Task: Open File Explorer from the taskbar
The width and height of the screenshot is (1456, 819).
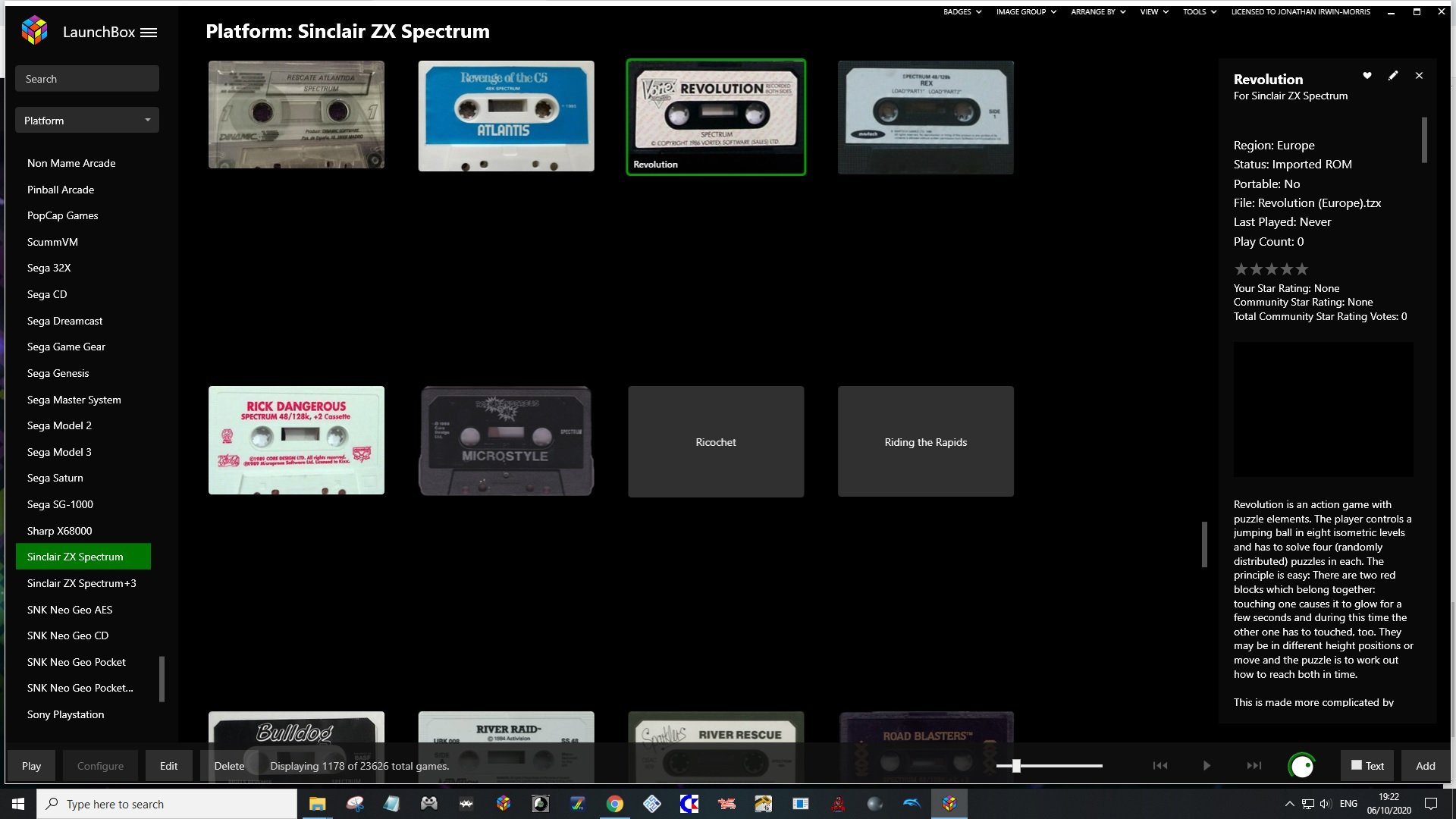Action: 317,804
